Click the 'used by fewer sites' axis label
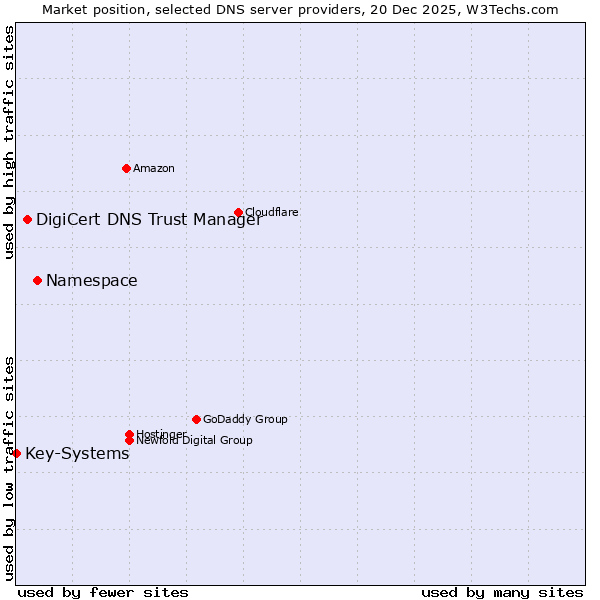This screenshot has height=600, width=600. pyautogui.click(x=103, y=592)
